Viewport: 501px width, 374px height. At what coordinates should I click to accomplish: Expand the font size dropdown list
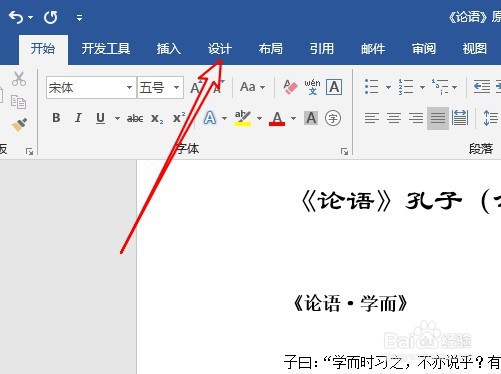pos(177,88)
